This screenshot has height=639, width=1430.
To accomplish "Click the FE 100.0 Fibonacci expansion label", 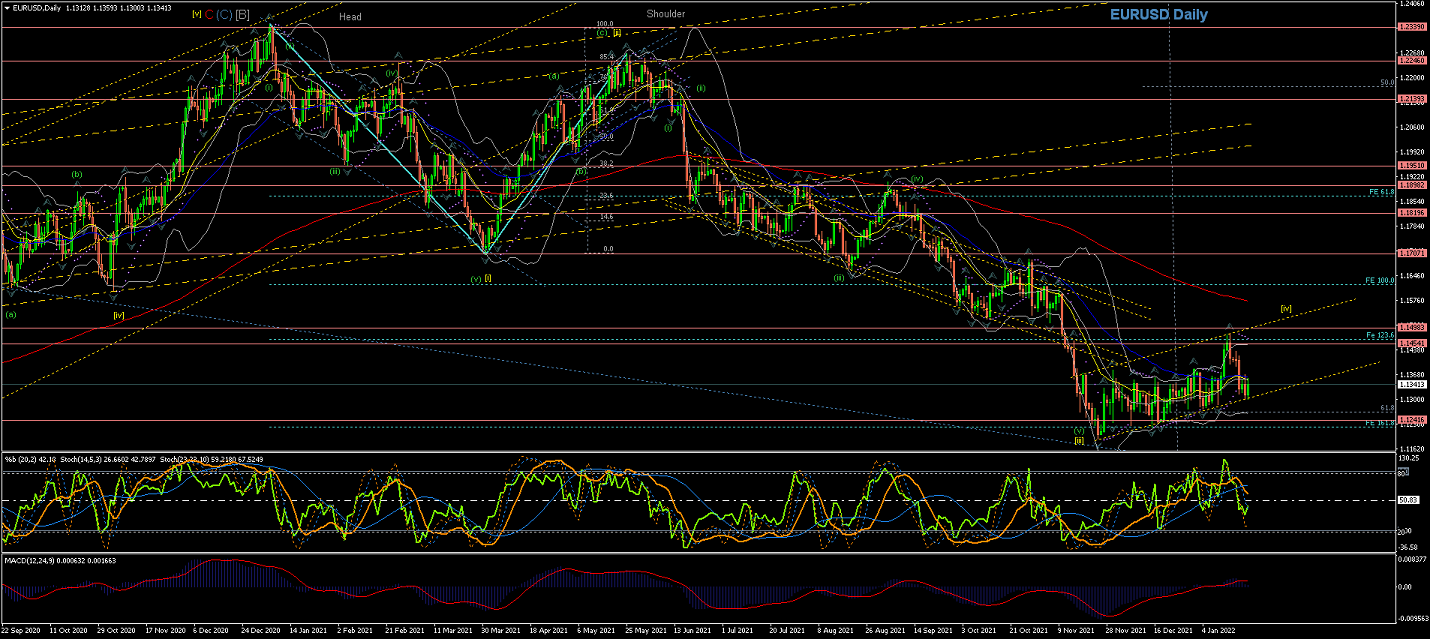I will (1379, 280).
